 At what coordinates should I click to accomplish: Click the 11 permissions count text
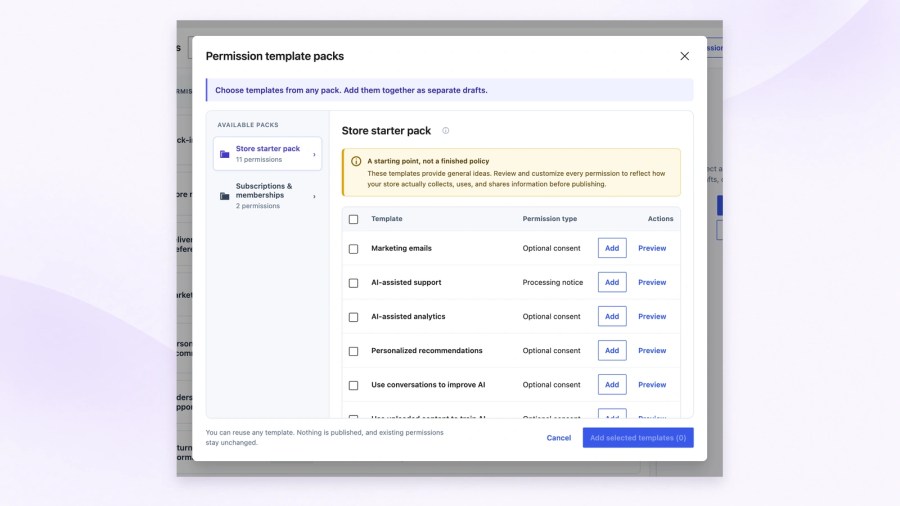(x=258, y=159)
